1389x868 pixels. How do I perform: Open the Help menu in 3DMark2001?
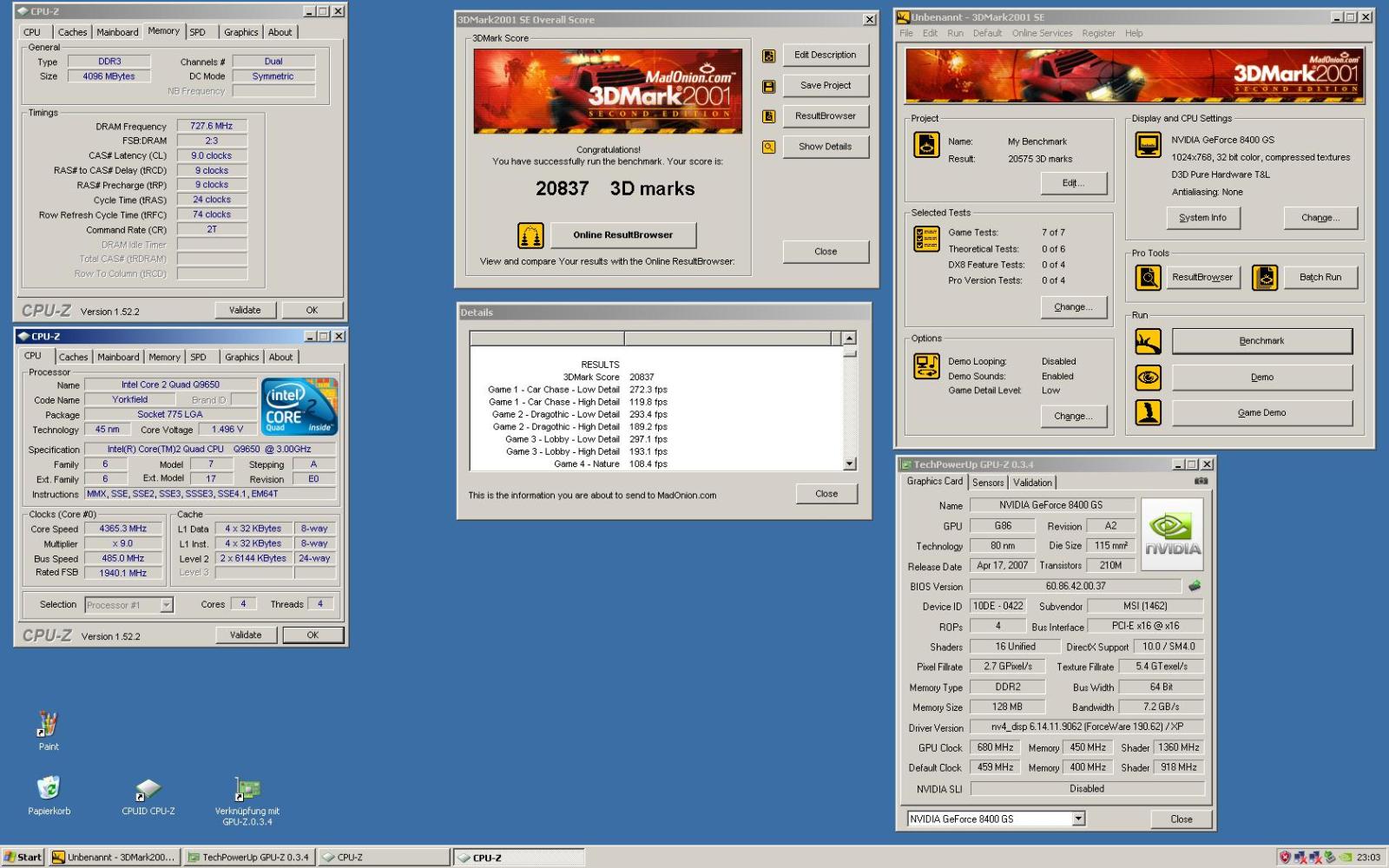1134,33
